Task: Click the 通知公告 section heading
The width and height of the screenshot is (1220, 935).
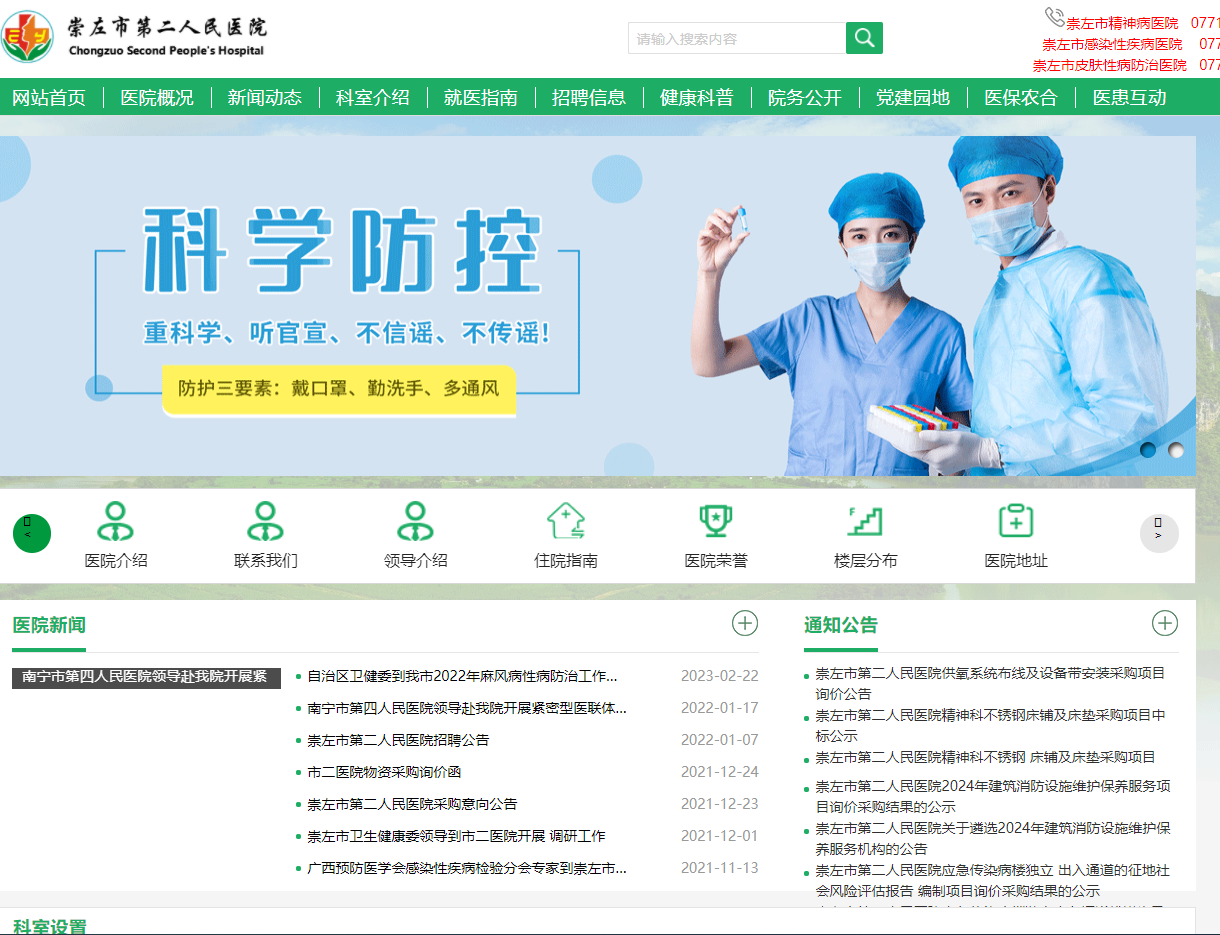Action: 841,625
